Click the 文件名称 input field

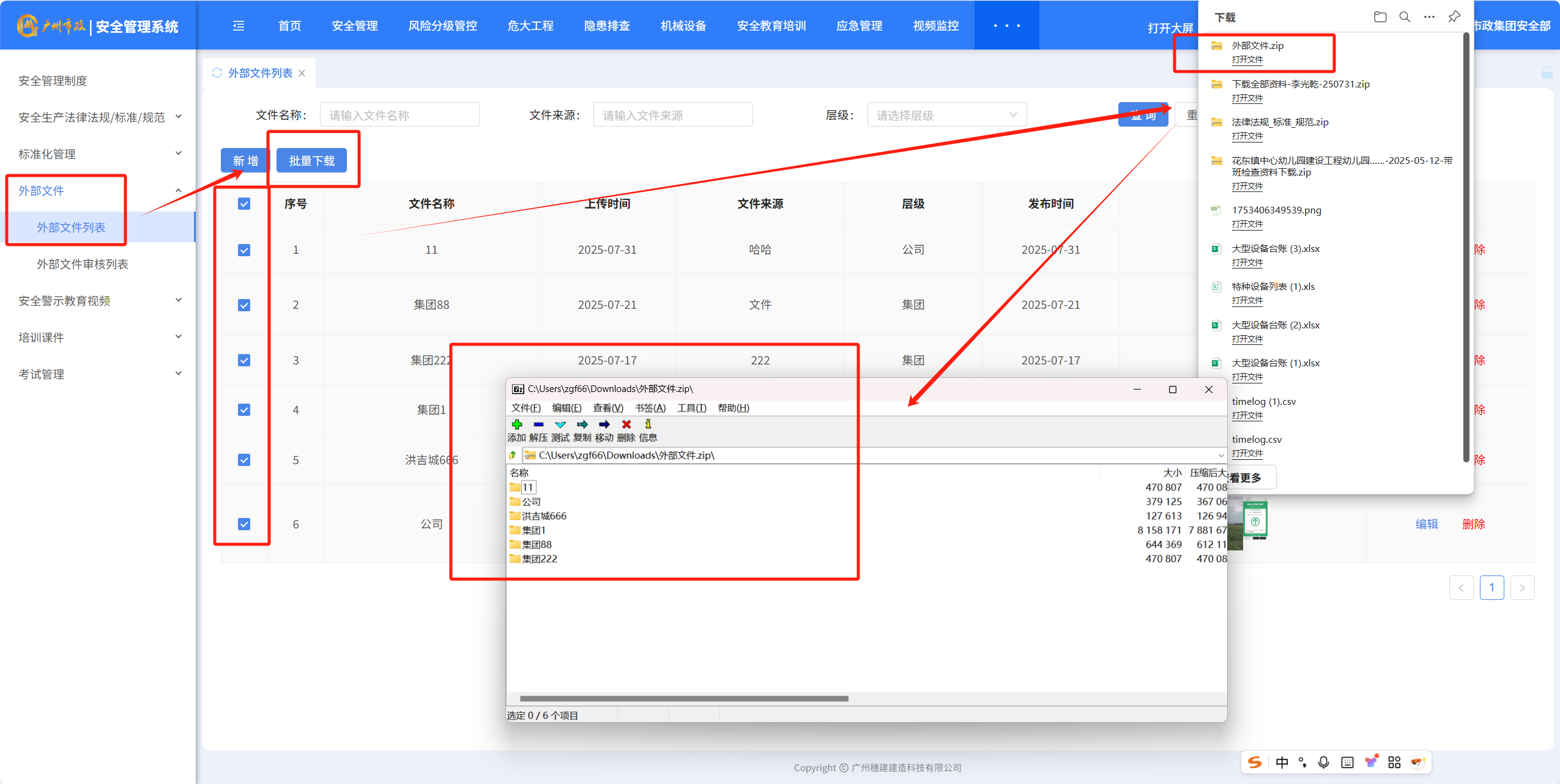399,115
